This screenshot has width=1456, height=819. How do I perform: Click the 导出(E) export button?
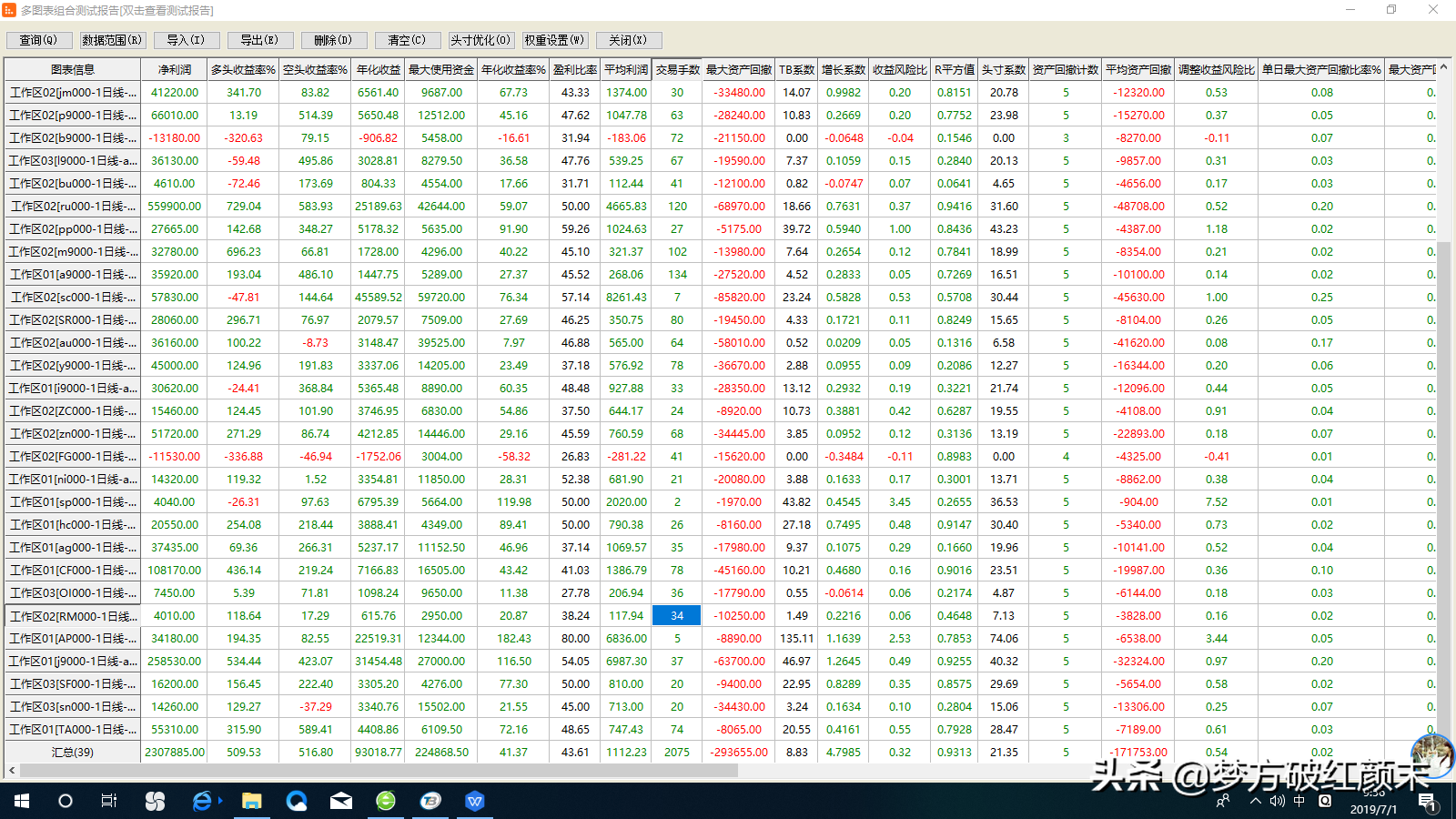260,40
